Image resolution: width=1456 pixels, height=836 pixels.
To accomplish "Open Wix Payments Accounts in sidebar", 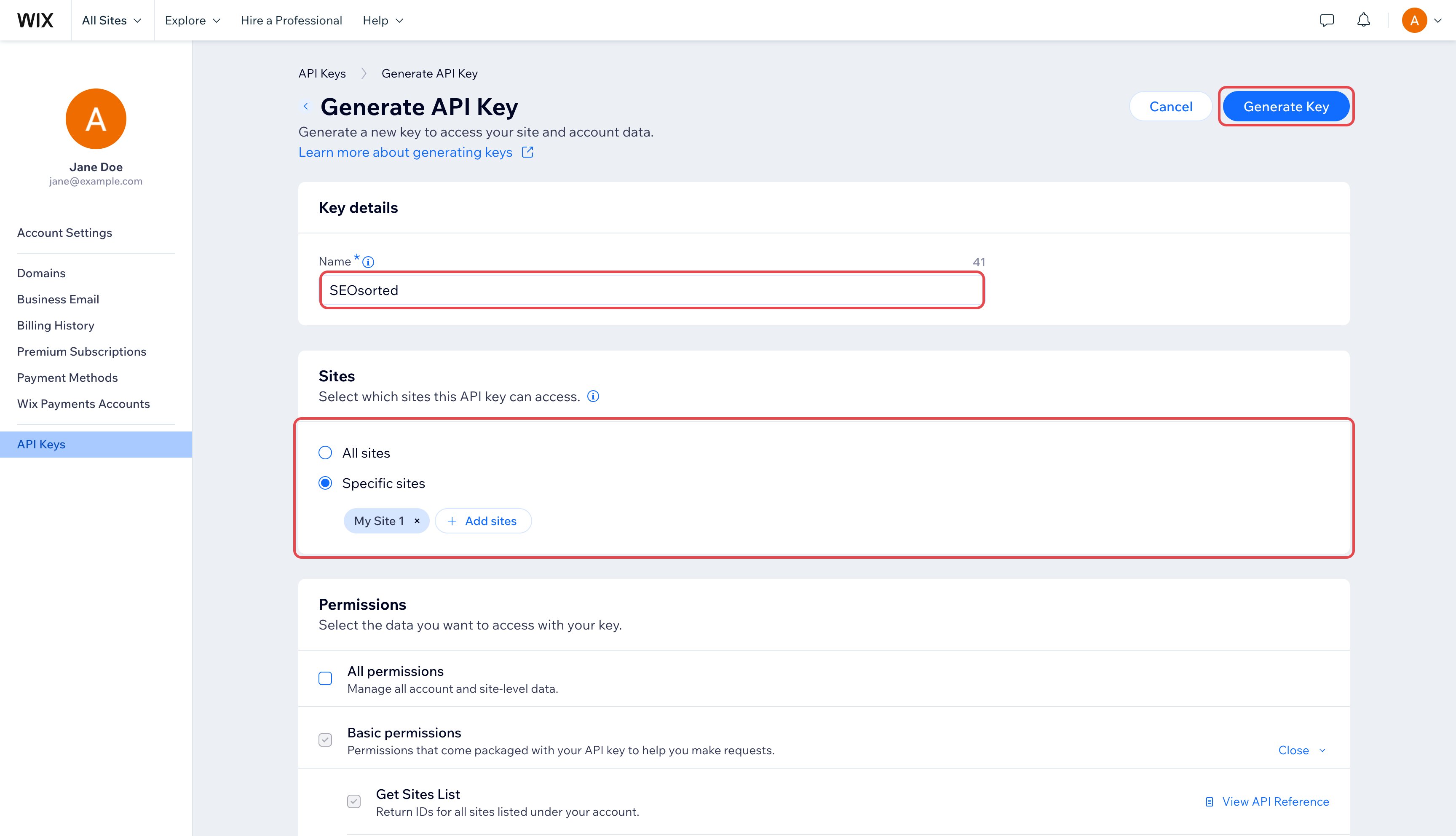I will (x=83, y=404).
